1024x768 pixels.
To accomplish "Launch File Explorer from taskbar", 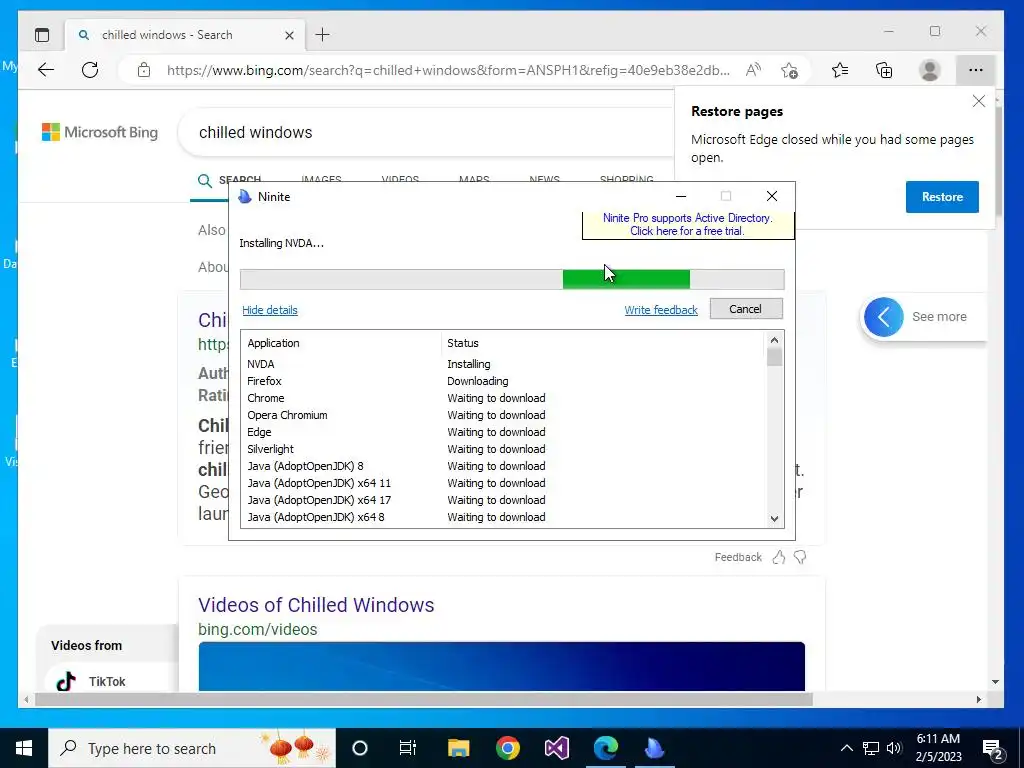I will coord(458,748).
